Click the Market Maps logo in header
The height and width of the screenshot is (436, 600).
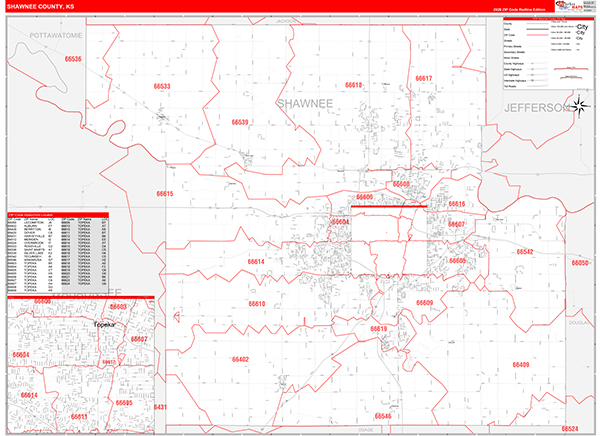coord(568,5)
